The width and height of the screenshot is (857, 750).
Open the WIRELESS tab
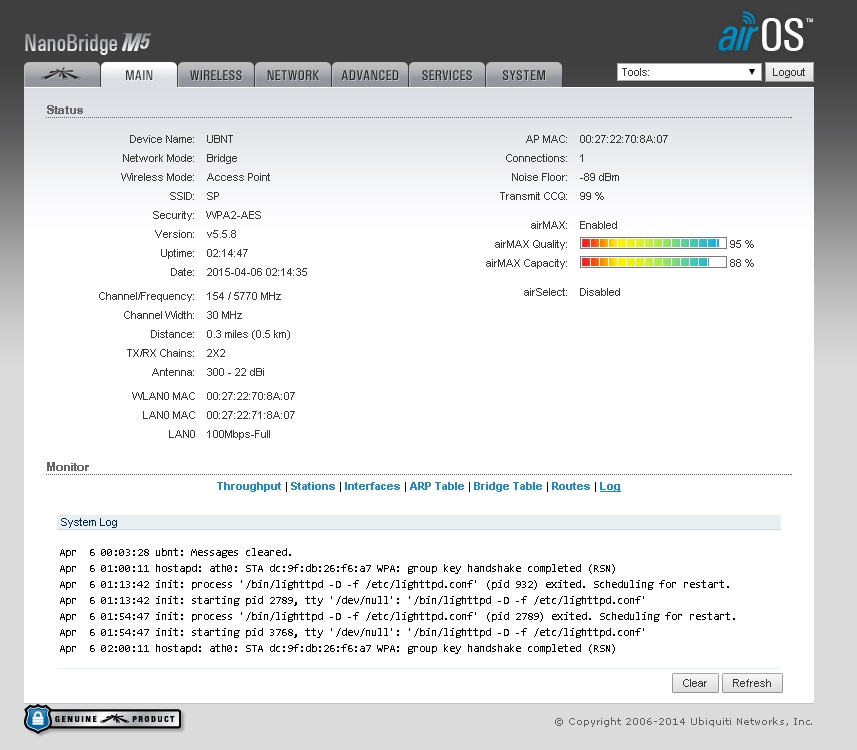click(216, 75)
